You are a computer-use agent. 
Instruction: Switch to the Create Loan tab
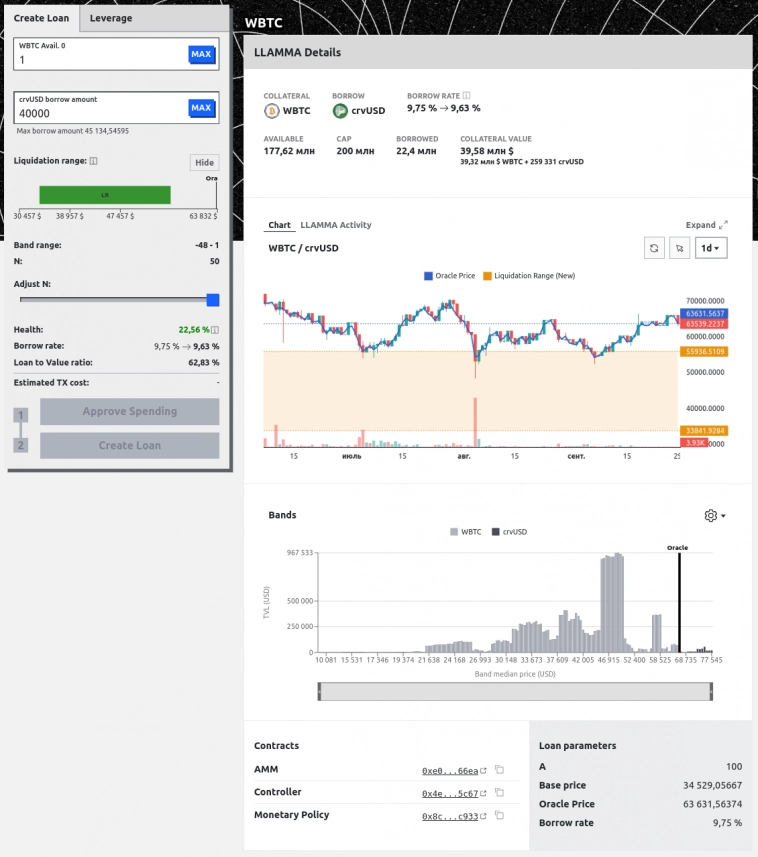point(42,18)
